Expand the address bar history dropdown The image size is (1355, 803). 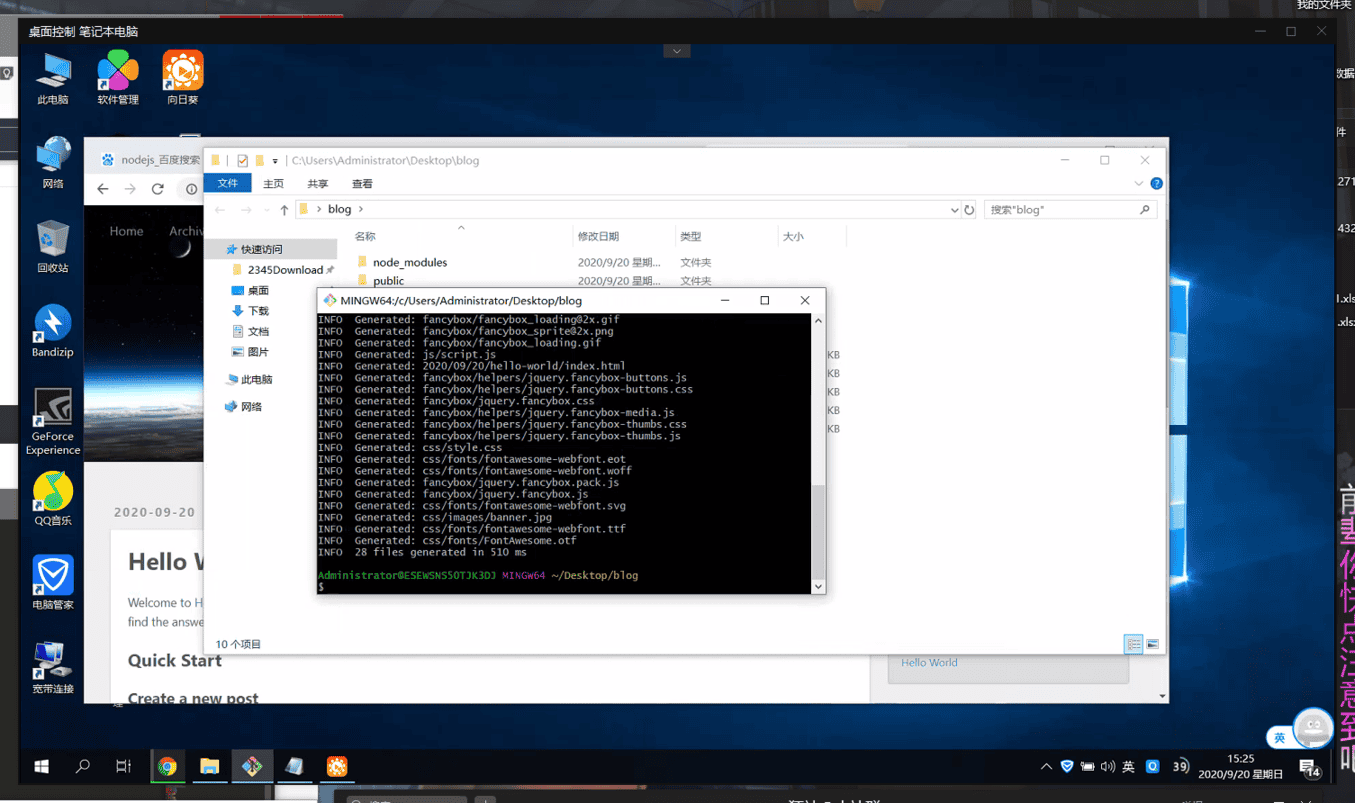click(x=953, y=210)
